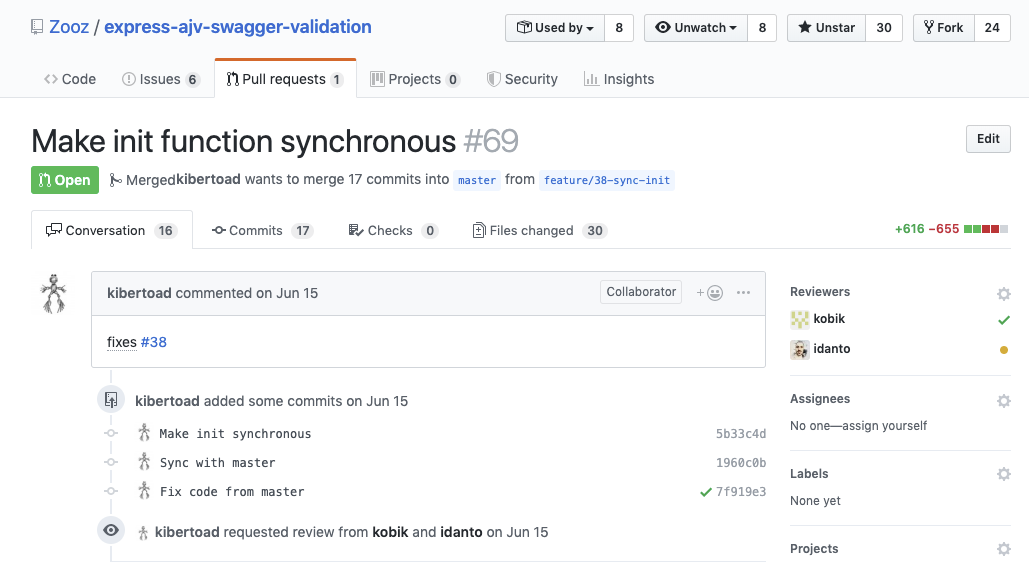Switch to the Conversation tab
This screenshot has height=562, width=1029.
pyautogui.click(x=112, y=230)
